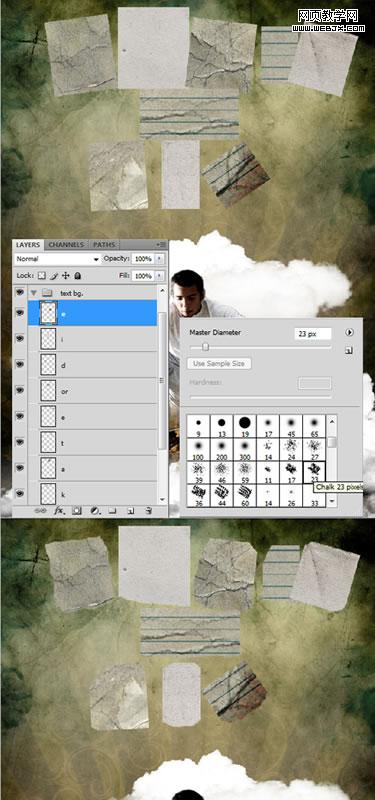Screen dimensions: 375x800
Task: Collapse the text bg. group triangle
Action: [x=34, y=293]
